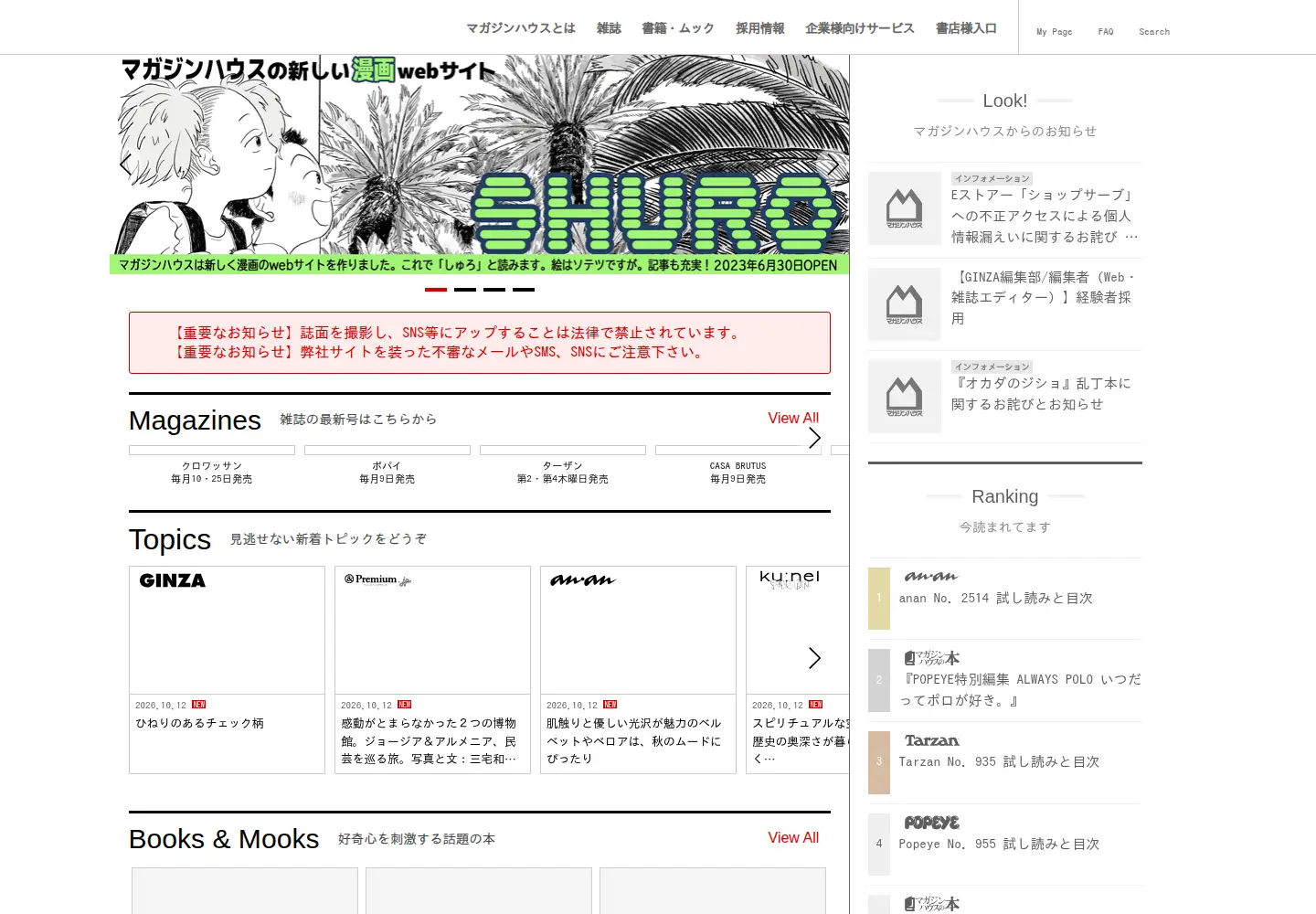Open ターザン magazine entry

563,465
